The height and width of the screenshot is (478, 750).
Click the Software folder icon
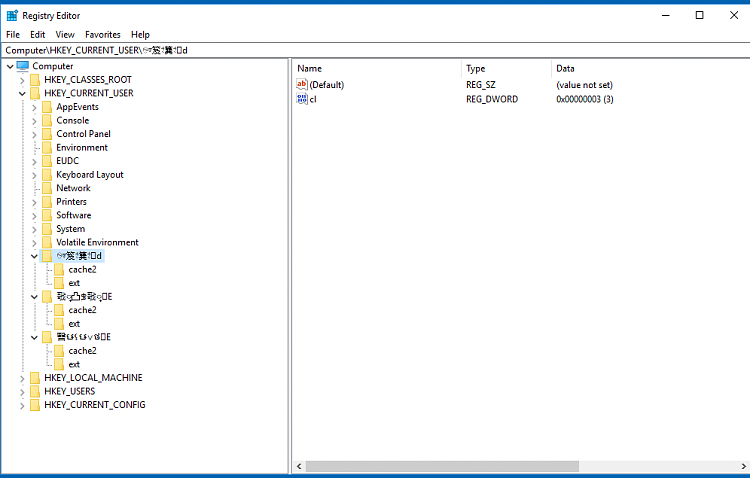point(46,215)
